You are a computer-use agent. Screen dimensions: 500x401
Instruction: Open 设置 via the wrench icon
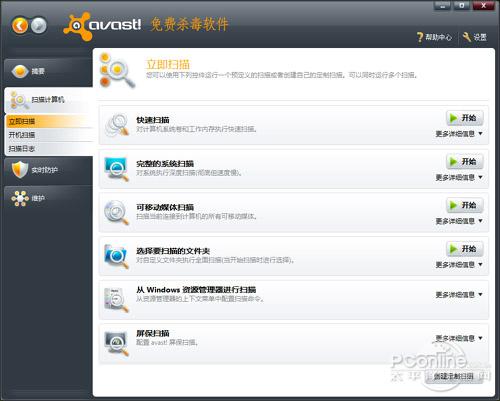pos(467,37)
